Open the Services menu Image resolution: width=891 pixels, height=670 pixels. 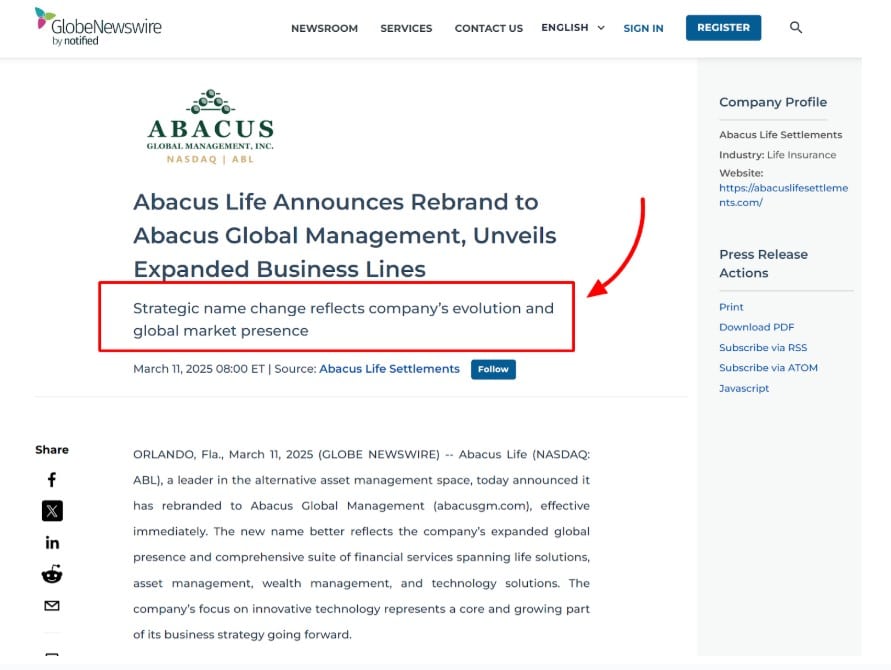[x=406, y=28]
